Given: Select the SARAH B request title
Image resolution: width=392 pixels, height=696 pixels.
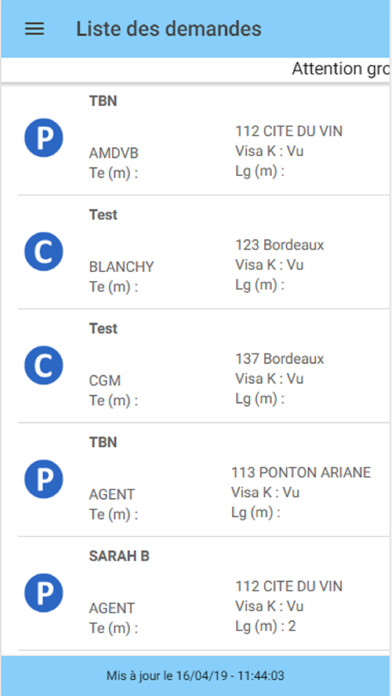Looking at the screenshot, I should (x=119, y=556).
